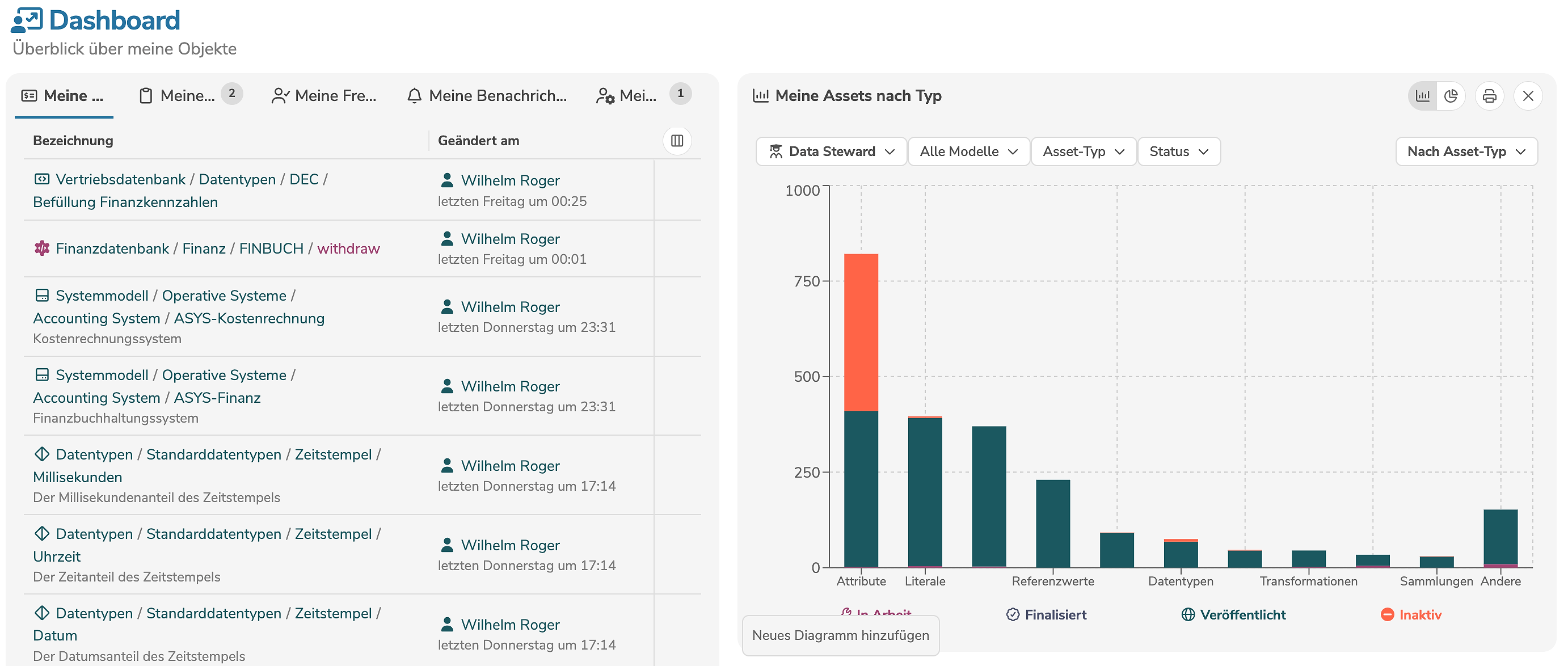Open the Nach Asset-Typ grouping dropdown

(1466, 151)
